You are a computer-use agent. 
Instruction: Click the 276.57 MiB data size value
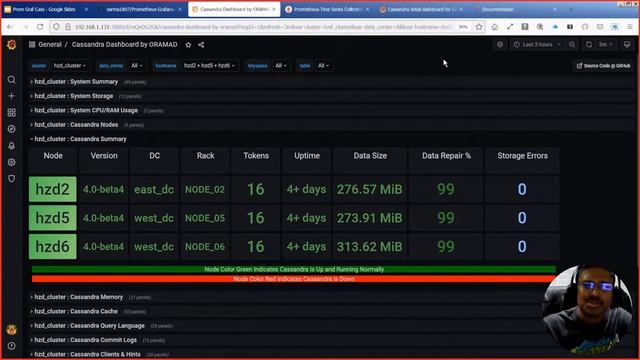370,189
